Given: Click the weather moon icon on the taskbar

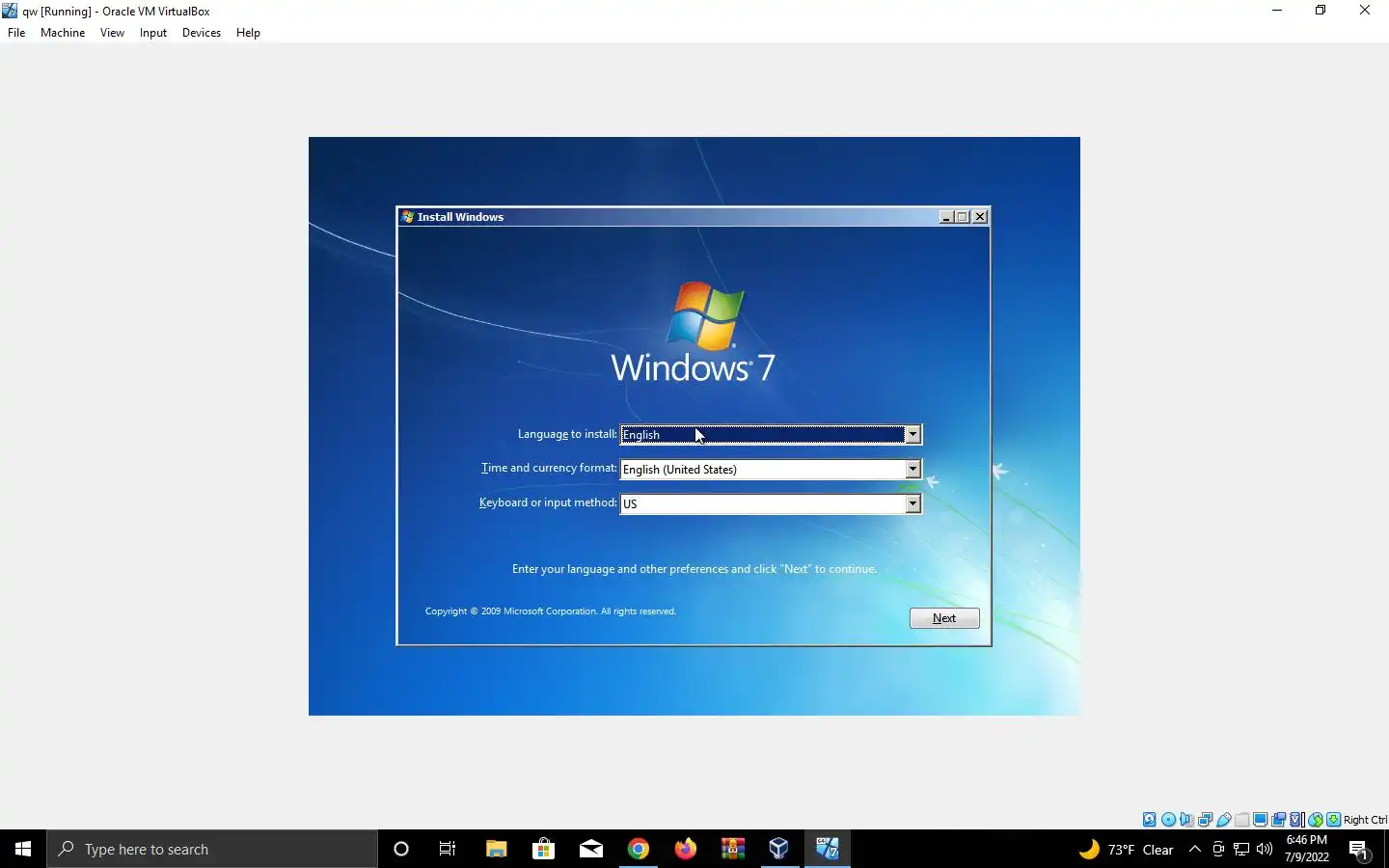Looking at the screenshot, I should pos(1089,849).
